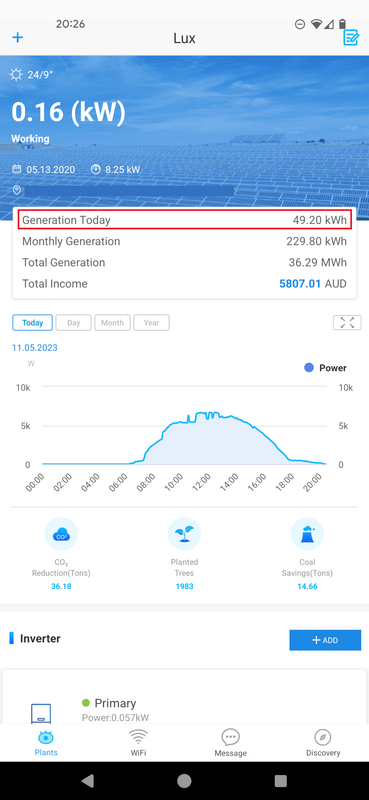Viewport: 369px width, 800px height.
Task: Tap the do-not-disturb status icon
Action: 300,24
